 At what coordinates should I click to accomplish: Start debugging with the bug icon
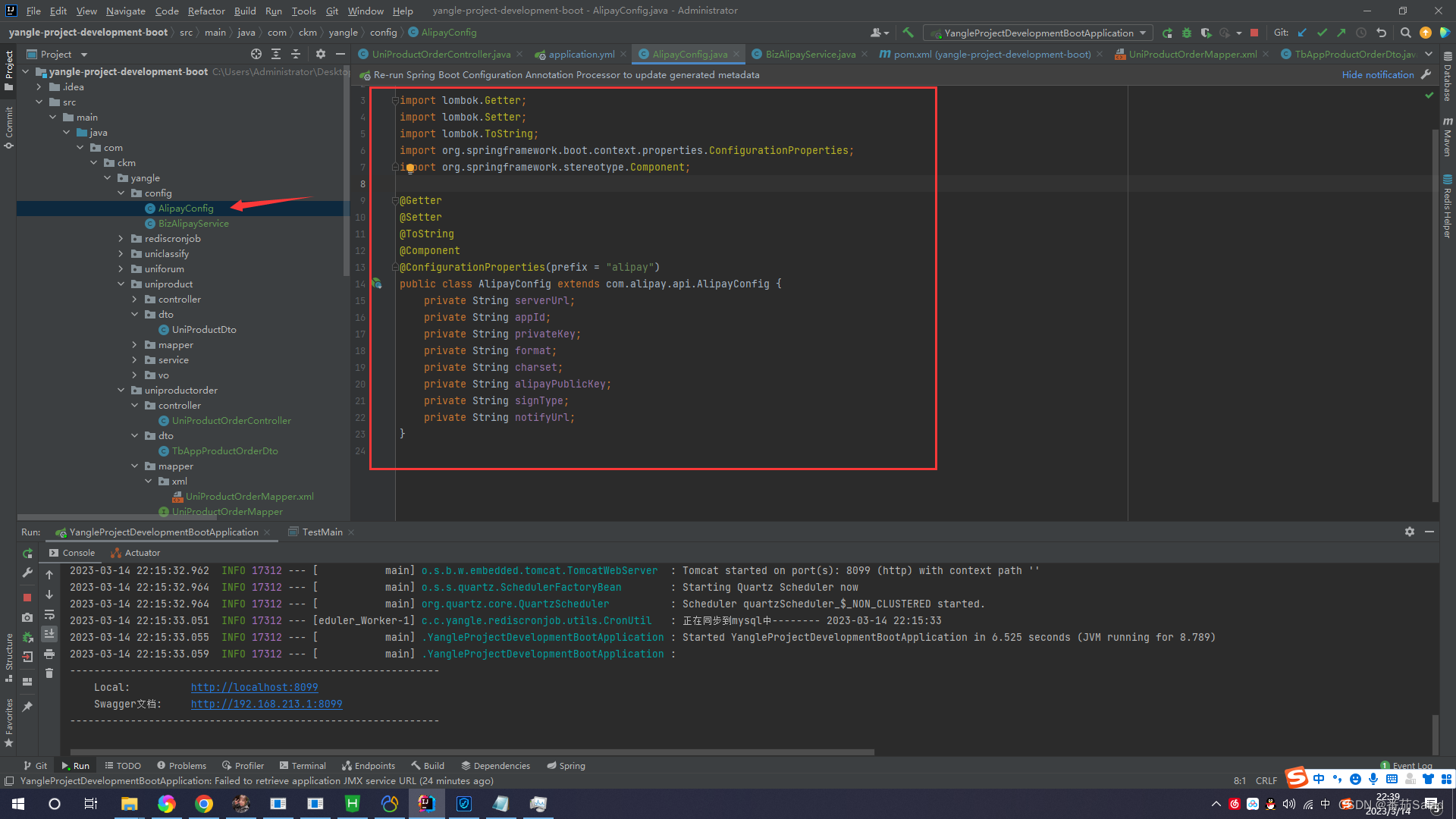pos(1187,33)
